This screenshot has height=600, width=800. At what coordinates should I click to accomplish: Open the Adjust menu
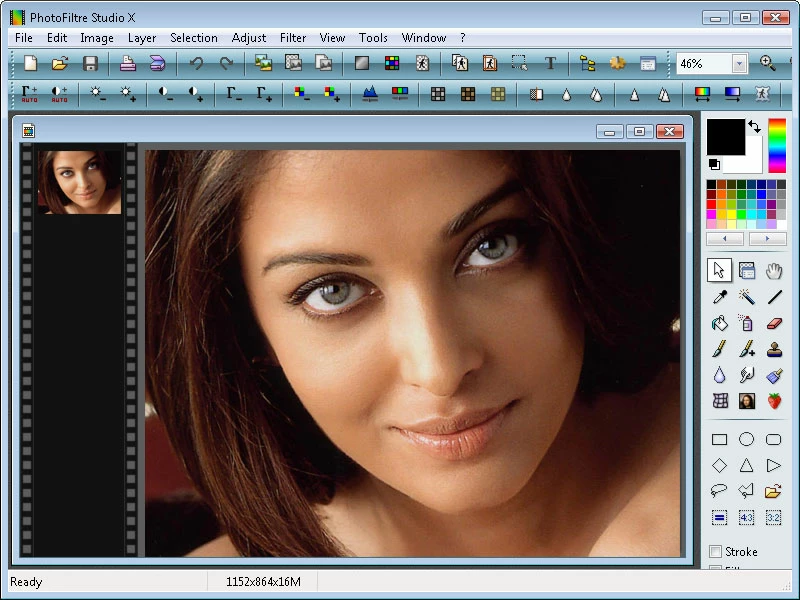[x=248, y=38]
